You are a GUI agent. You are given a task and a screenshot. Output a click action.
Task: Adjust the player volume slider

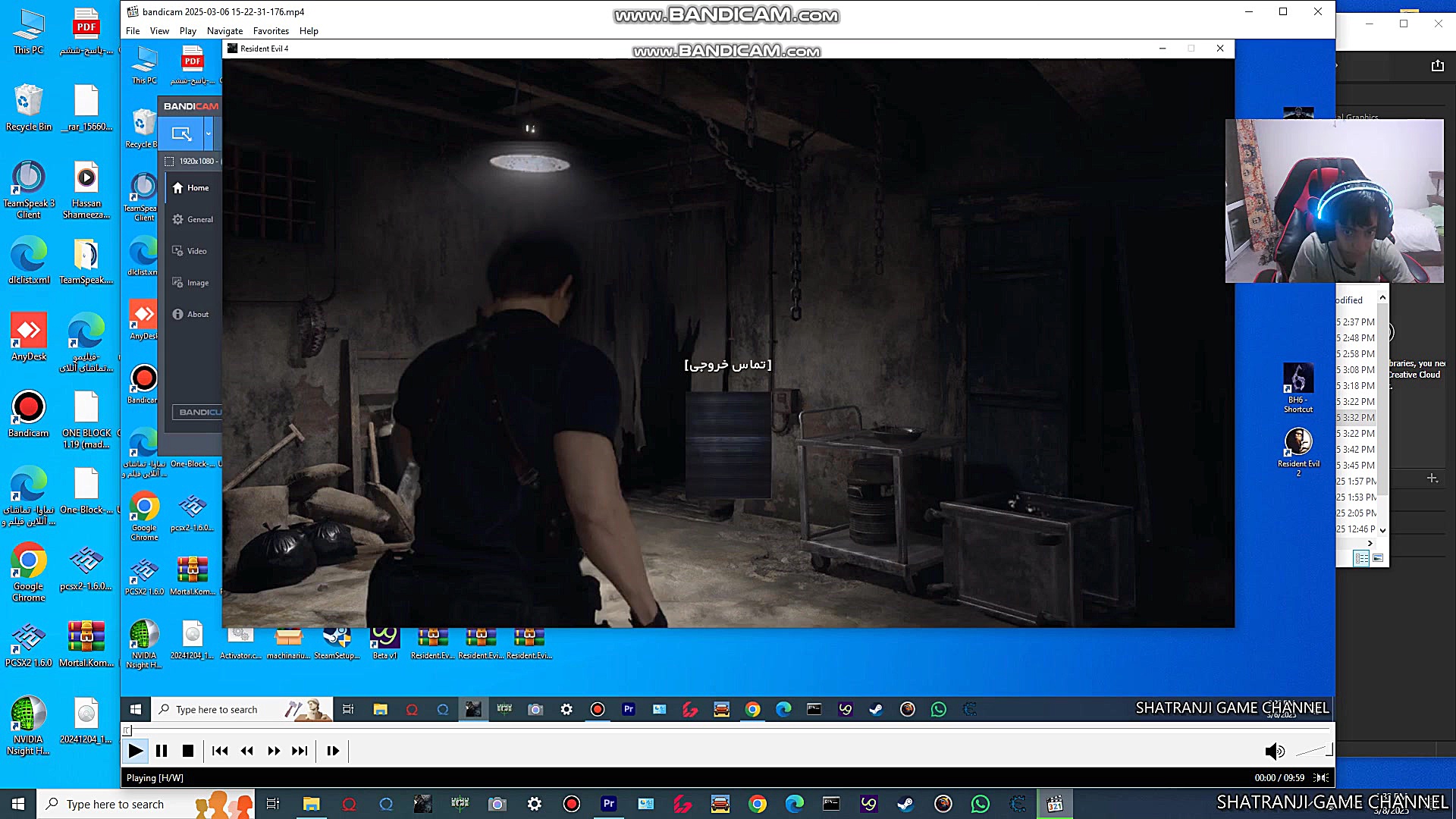coord(1314,751)
